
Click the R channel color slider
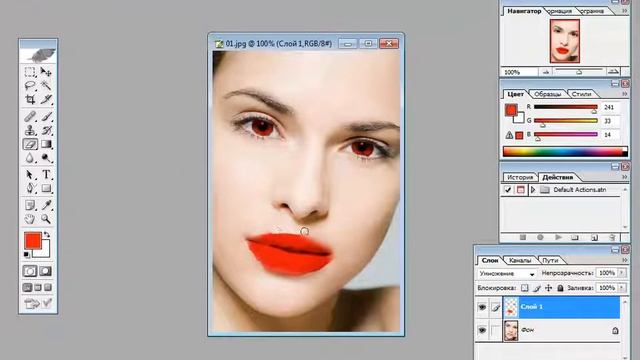point(565,107)
